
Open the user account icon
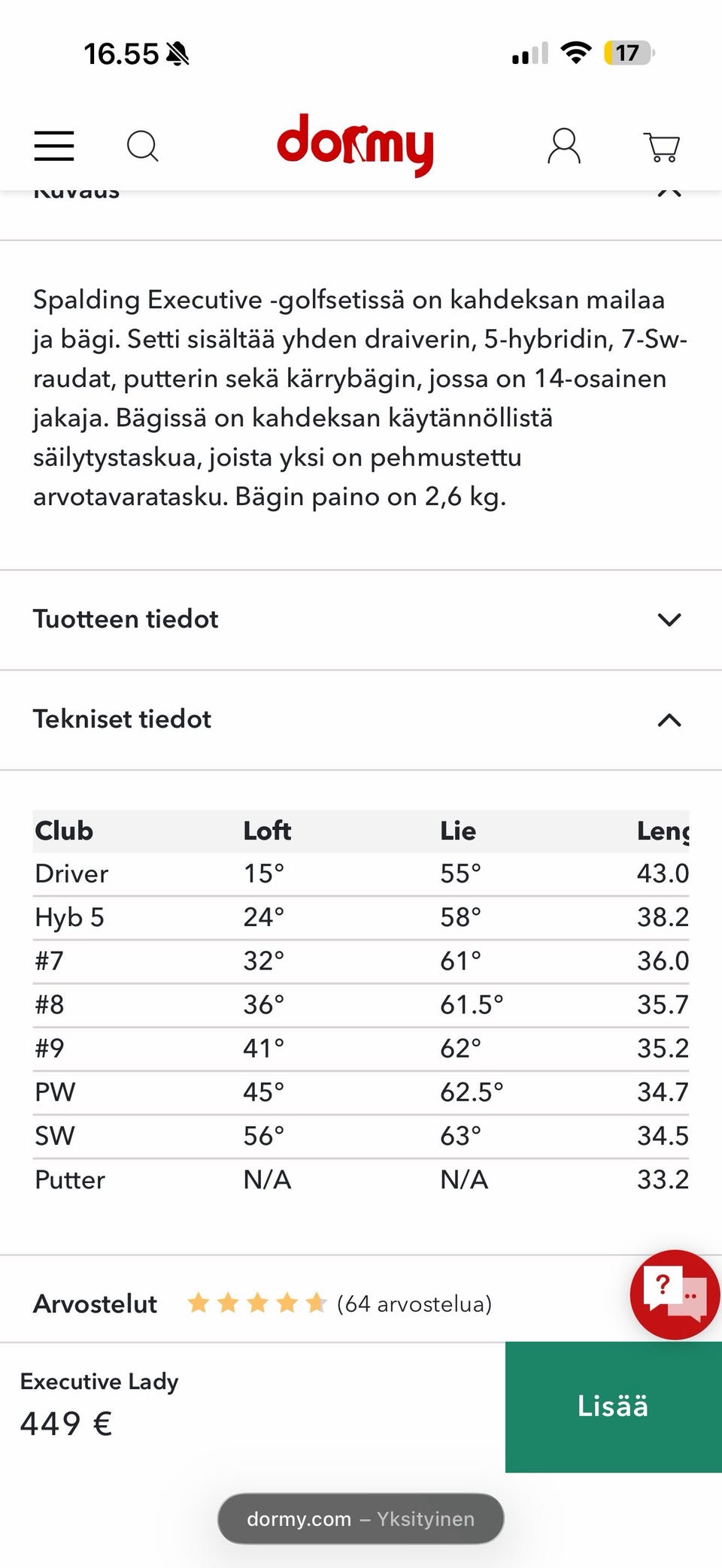(564, 146)
